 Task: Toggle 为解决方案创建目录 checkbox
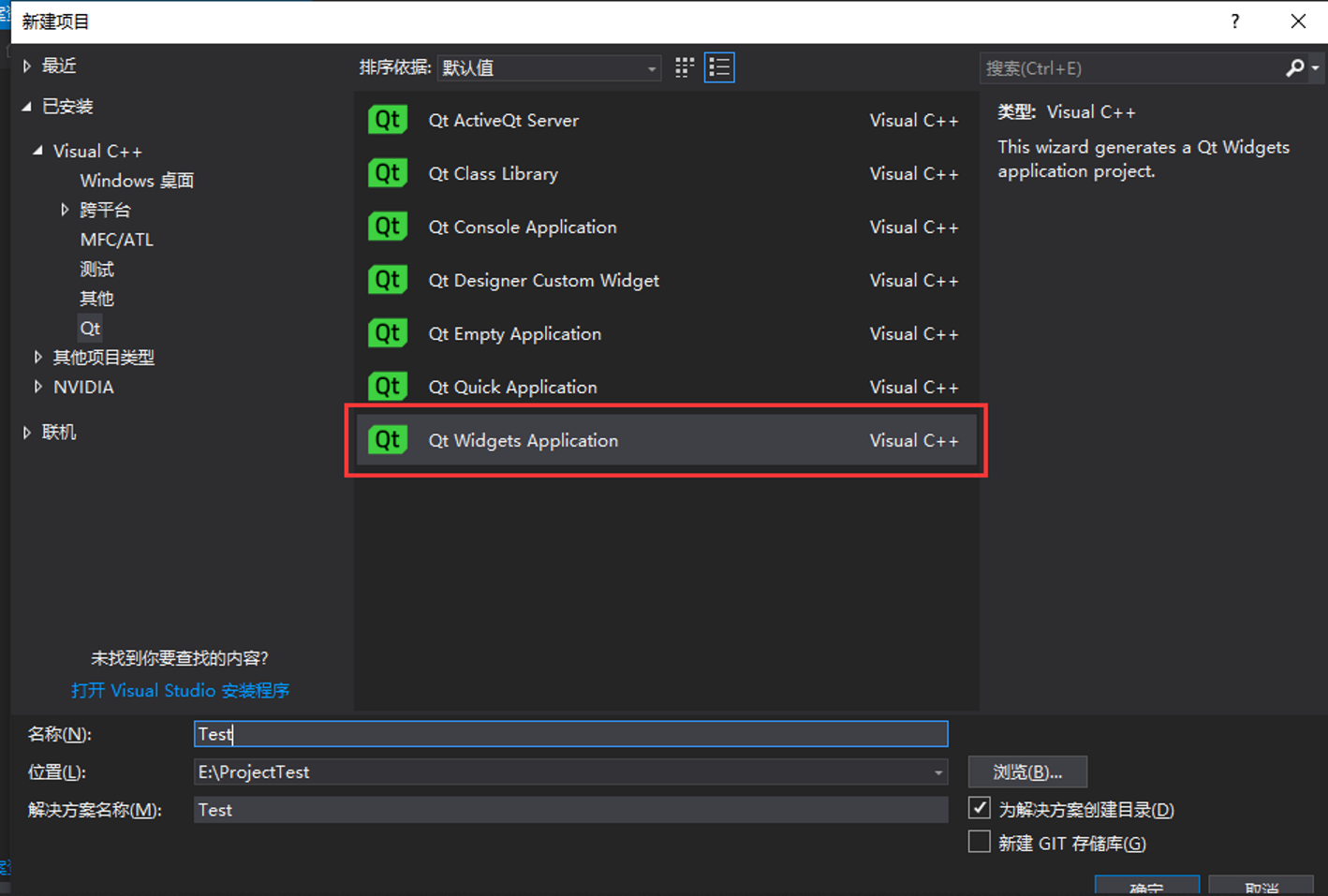pos(980,808)
